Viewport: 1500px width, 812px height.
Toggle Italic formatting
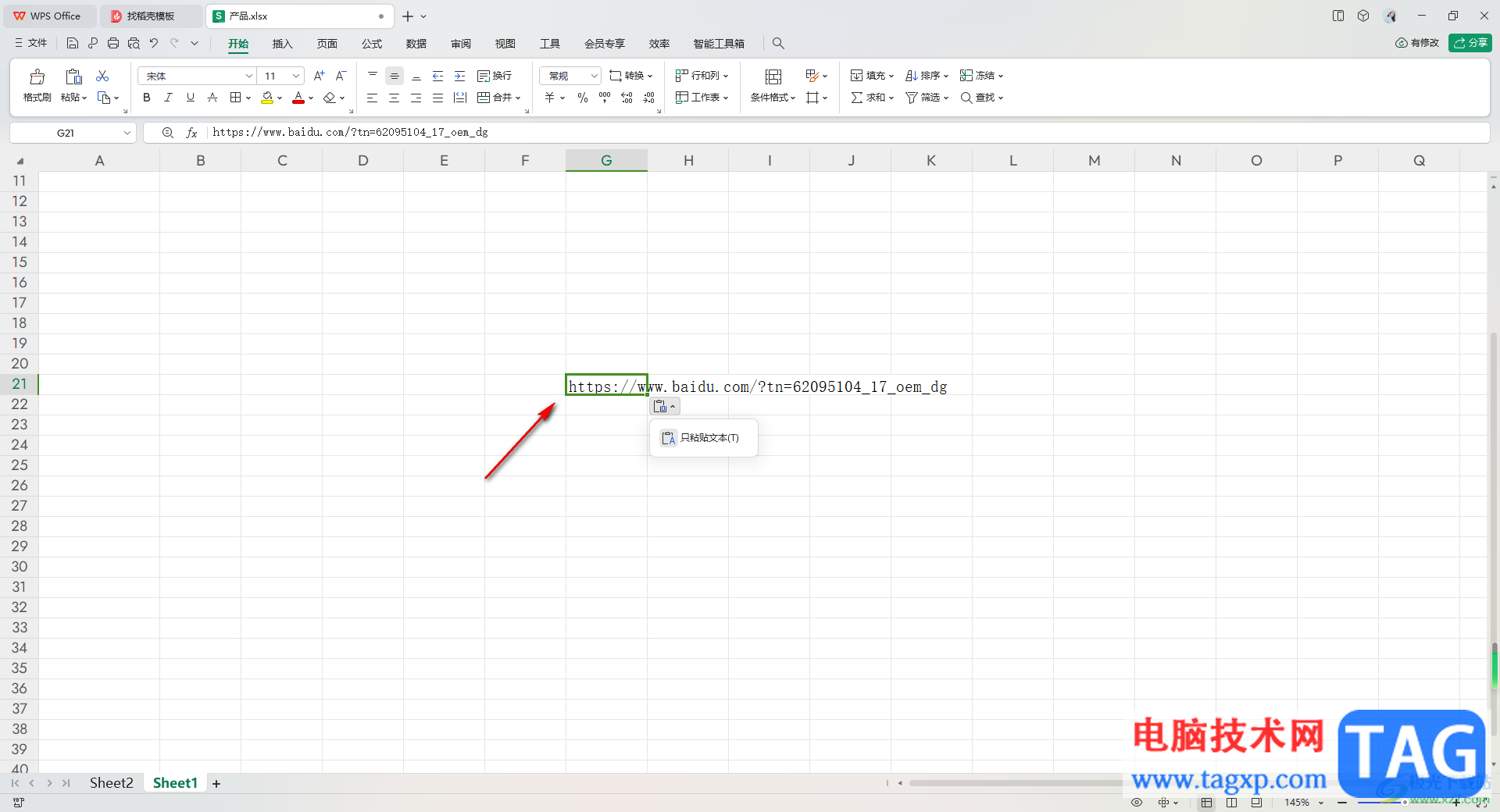[x=168, y=98]
